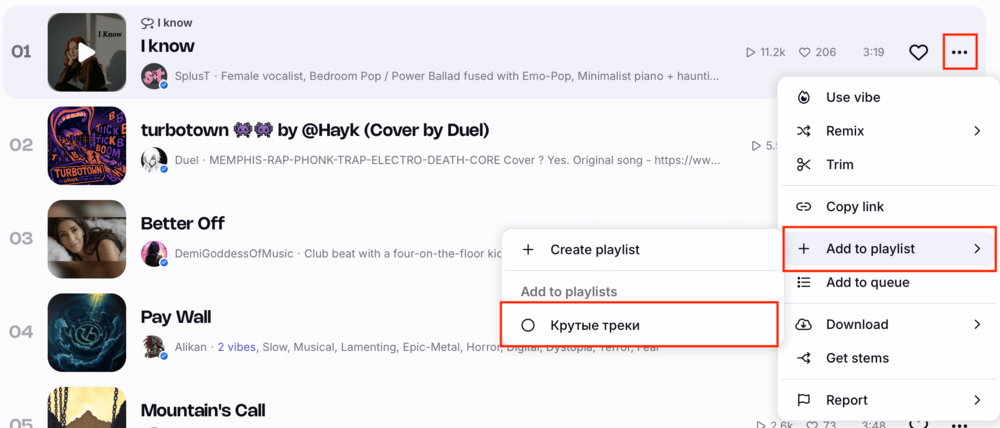Open the 2 vibes link on Pay Wall
The height and width of the screenshot is (428, 1000).
tap(238, 347)
